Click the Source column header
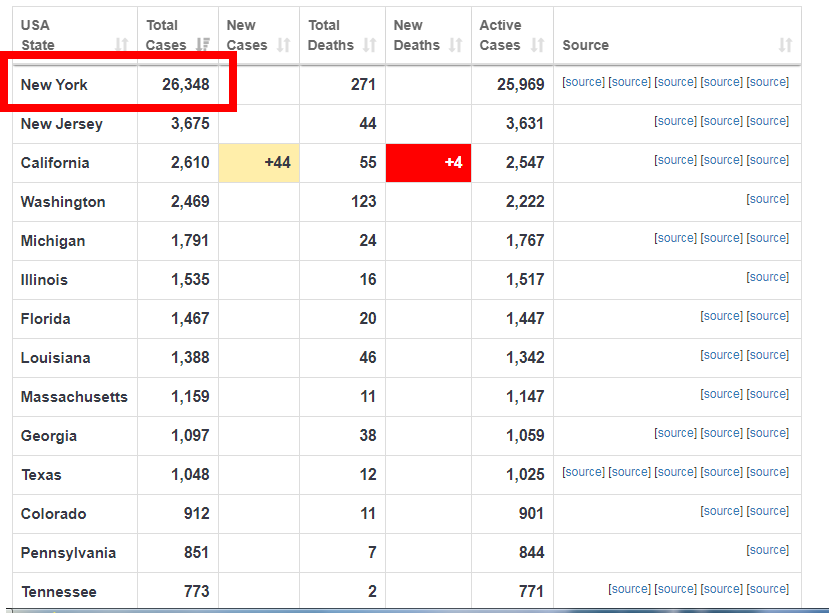This screenshot has width=829, height=613. [x=677, y=35]
